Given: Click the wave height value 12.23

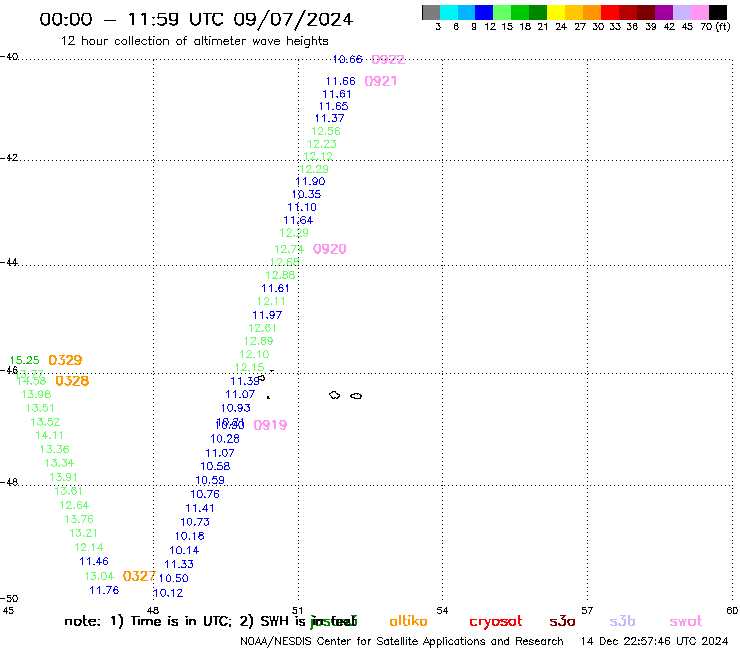Looking at the screenshot, I should tap(322, 144).
